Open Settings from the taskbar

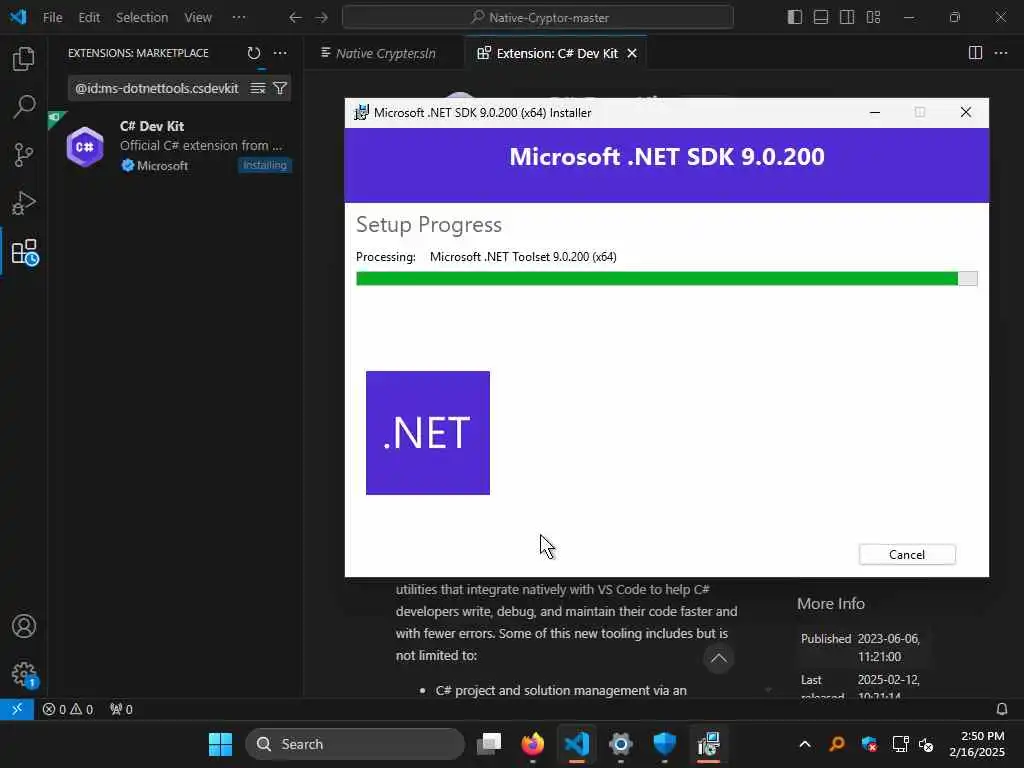point(620,744)
